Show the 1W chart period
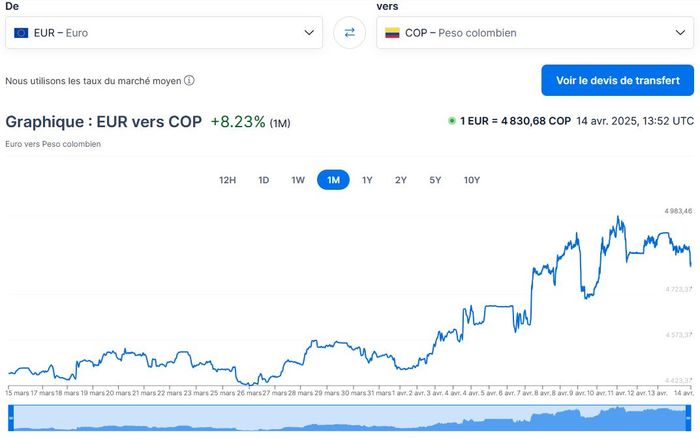The height and width of the screenshot is (439, 700). click(x=298, y=180)
